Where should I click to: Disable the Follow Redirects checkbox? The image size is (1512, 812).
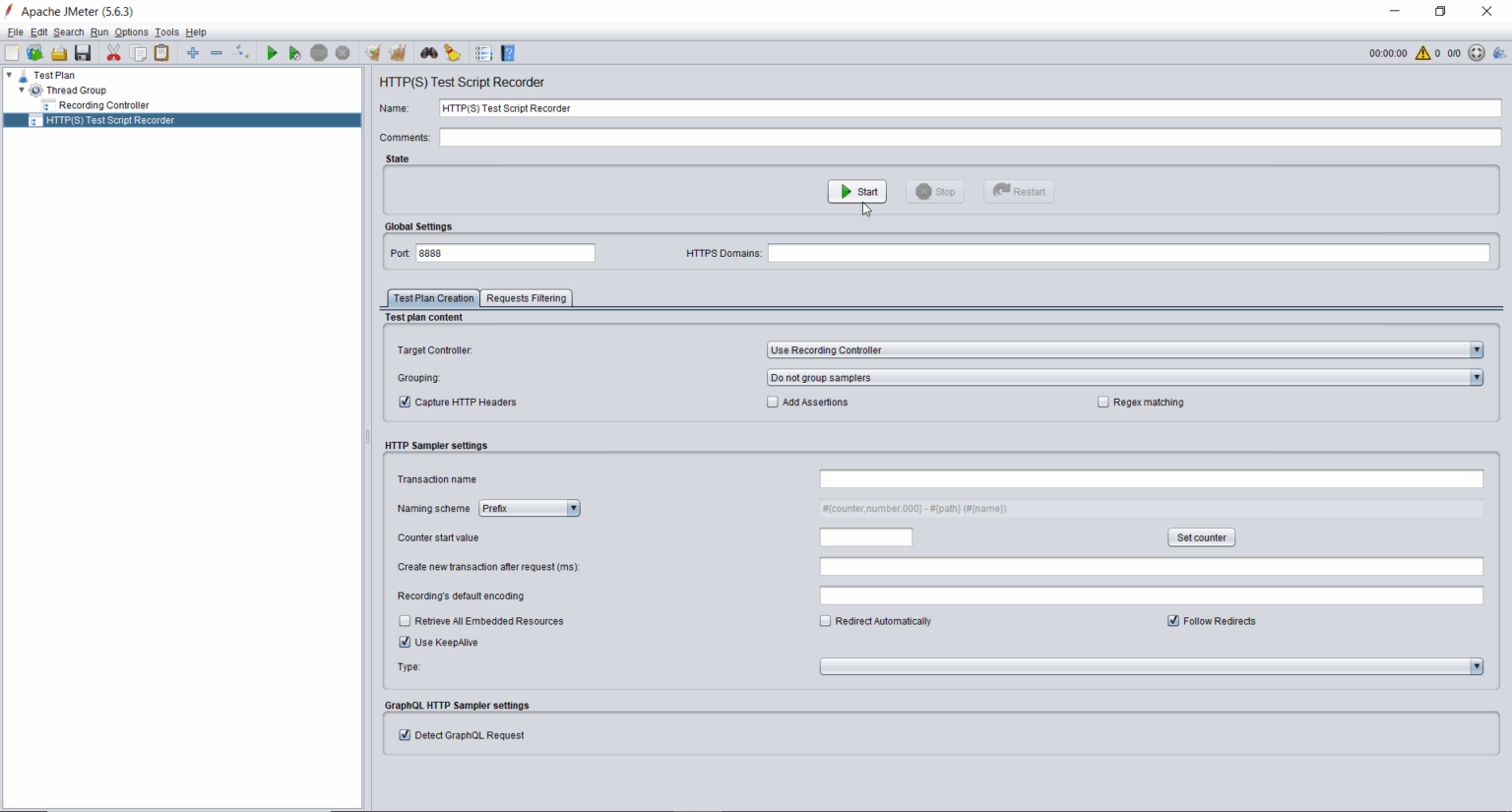coord(1172,621)
